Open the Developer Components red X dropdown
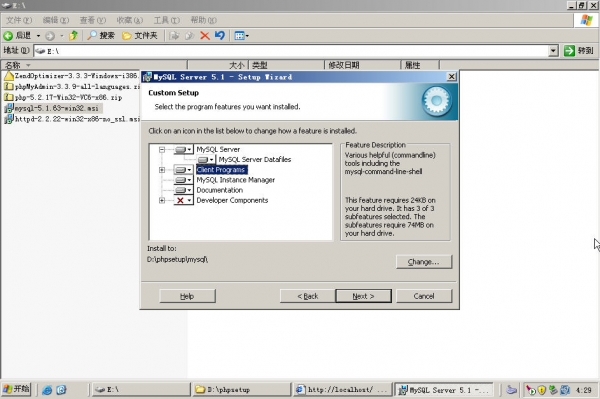 184,200
